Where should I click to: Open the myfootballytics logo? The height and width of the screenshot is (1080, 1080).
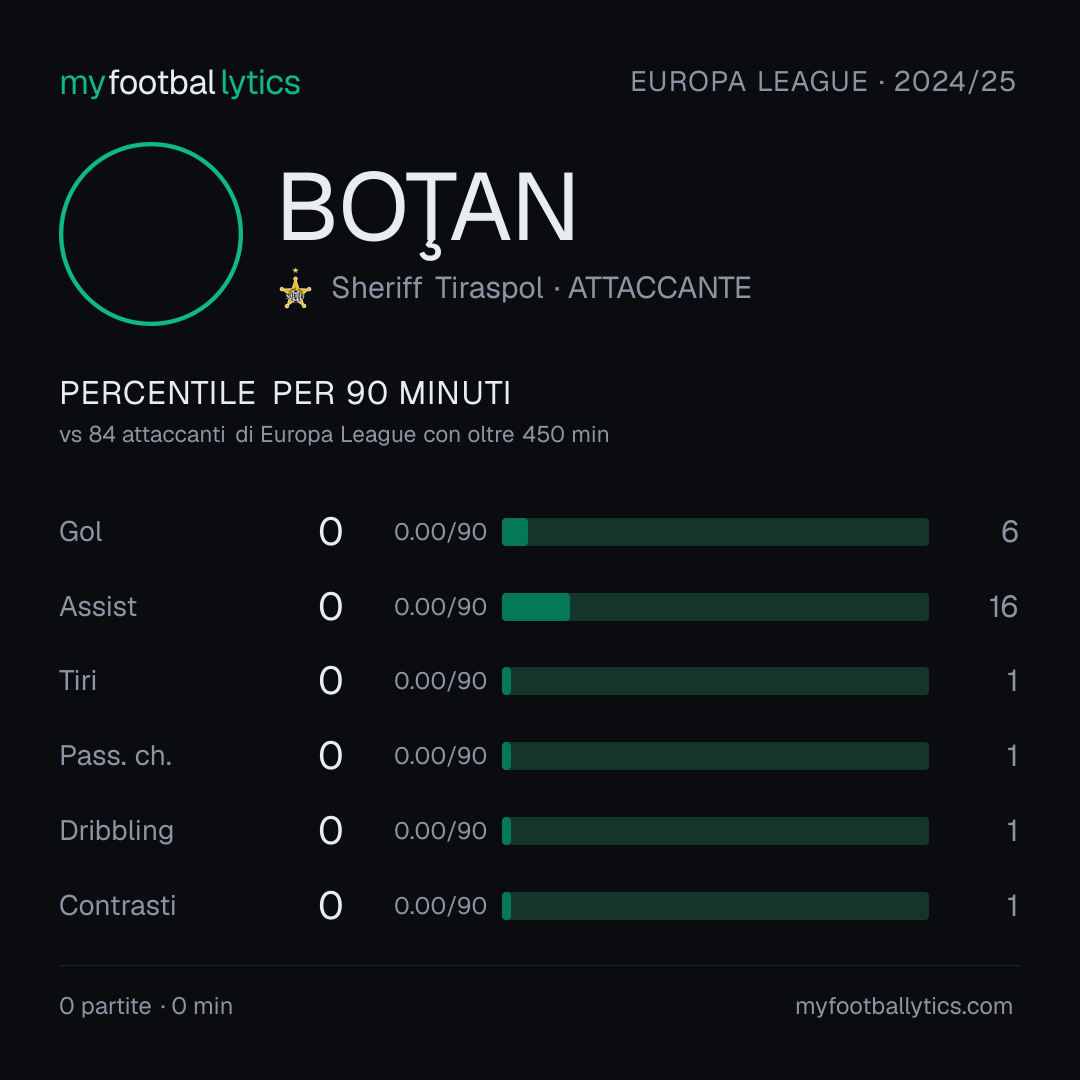pos(180,83)
